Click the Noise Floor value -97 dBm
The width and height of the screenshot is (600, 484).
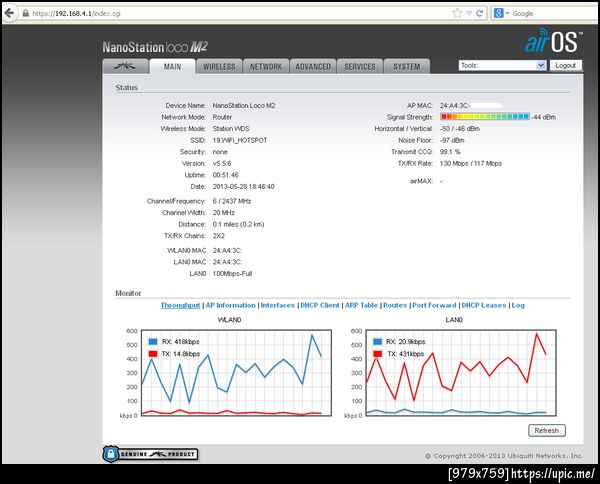[452, 140]
